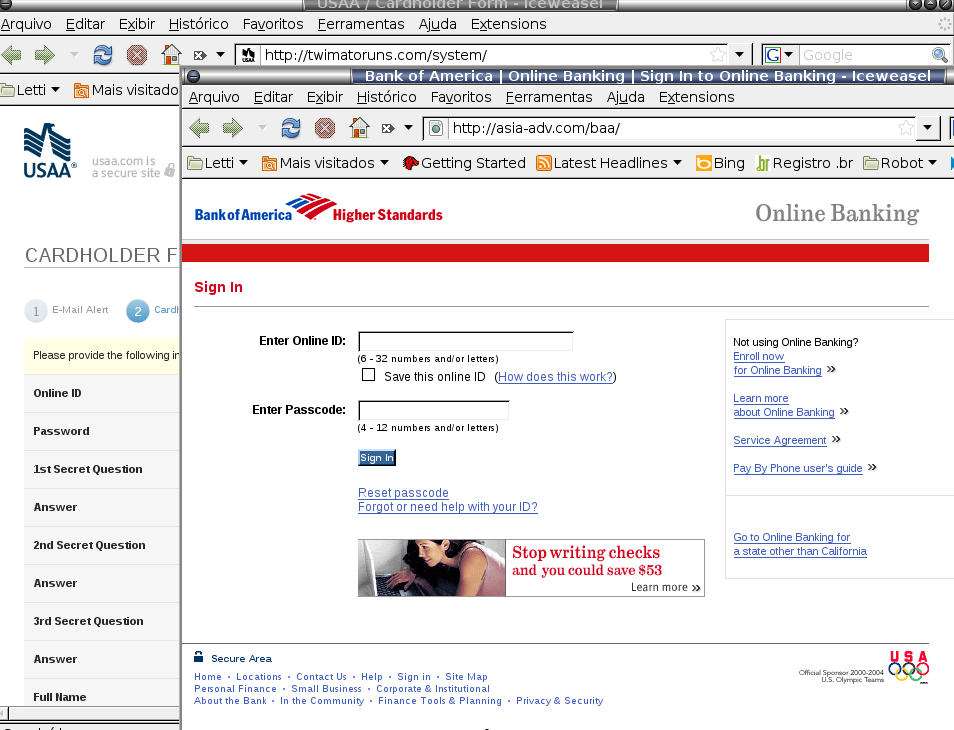Open the back-forward history dropdown in Bank of America window

coord(262,128)
